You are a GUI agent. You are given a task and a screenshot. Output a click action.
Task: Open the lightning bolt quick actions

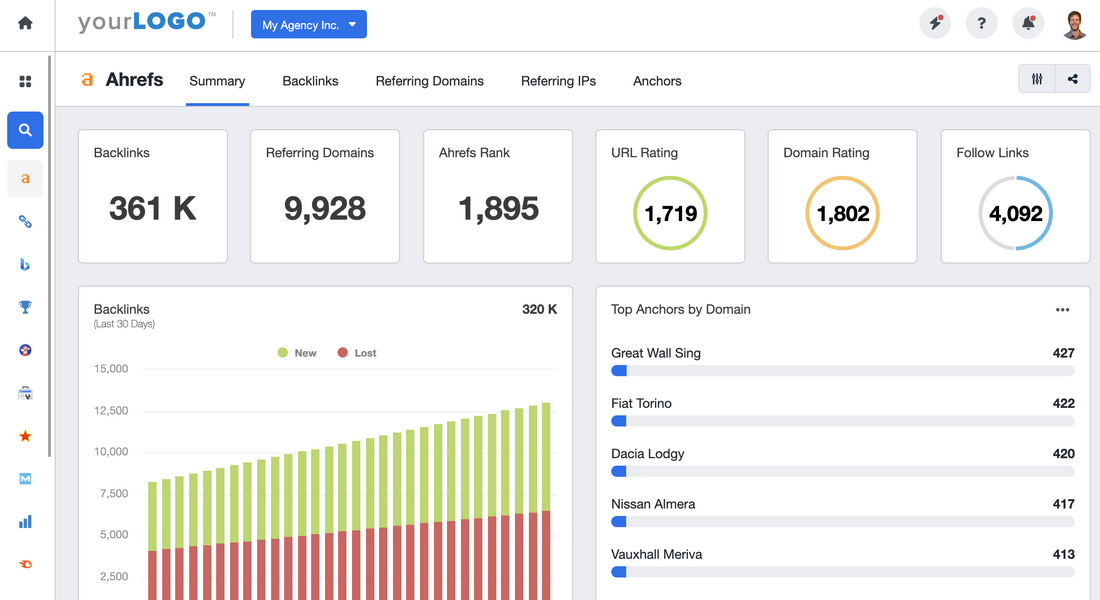(935, 23)
